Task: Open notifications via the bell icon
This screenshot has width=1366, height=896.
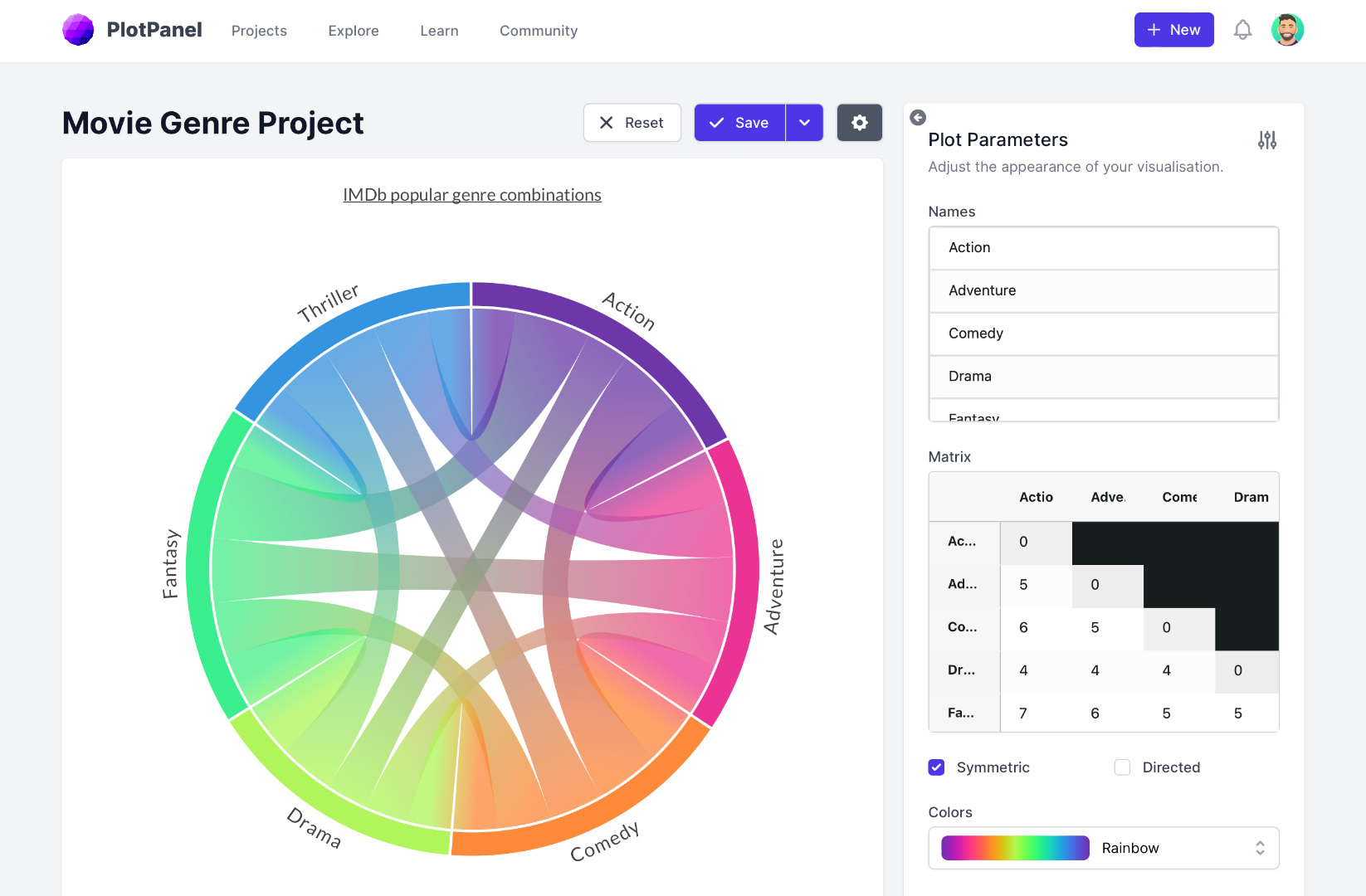Action: (x=1242, y=30)
